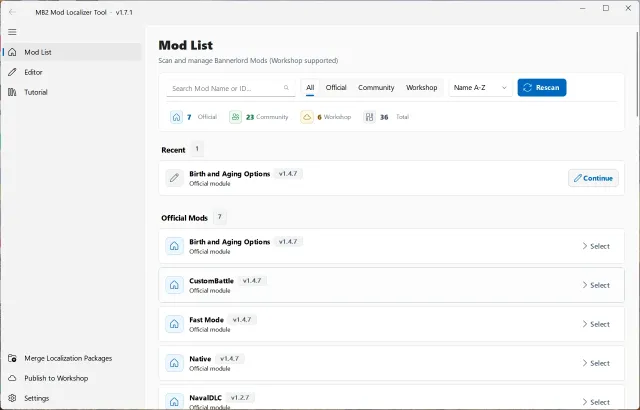The image size is (640, 410).
Task: Click the vertical scrollbar at the right edge
Action: (x=637, y=73)
